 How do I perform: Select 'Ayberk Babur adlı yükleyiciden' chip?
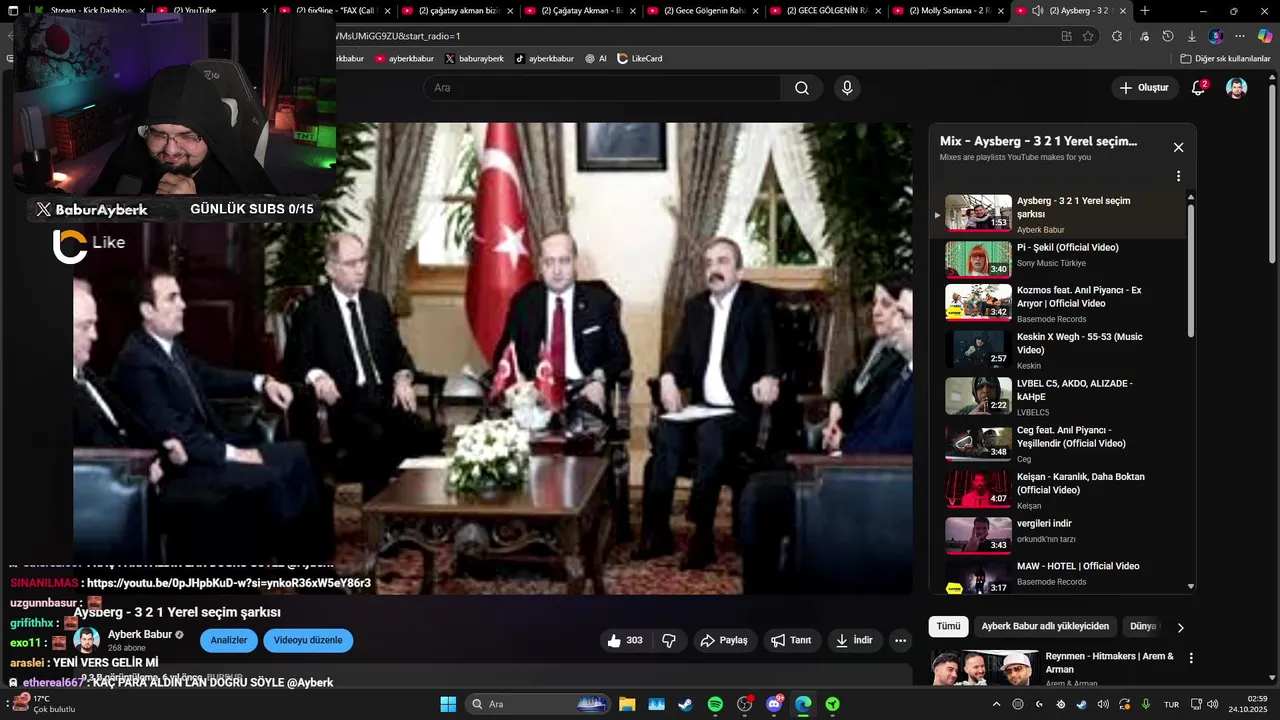tap(1045, 626)
